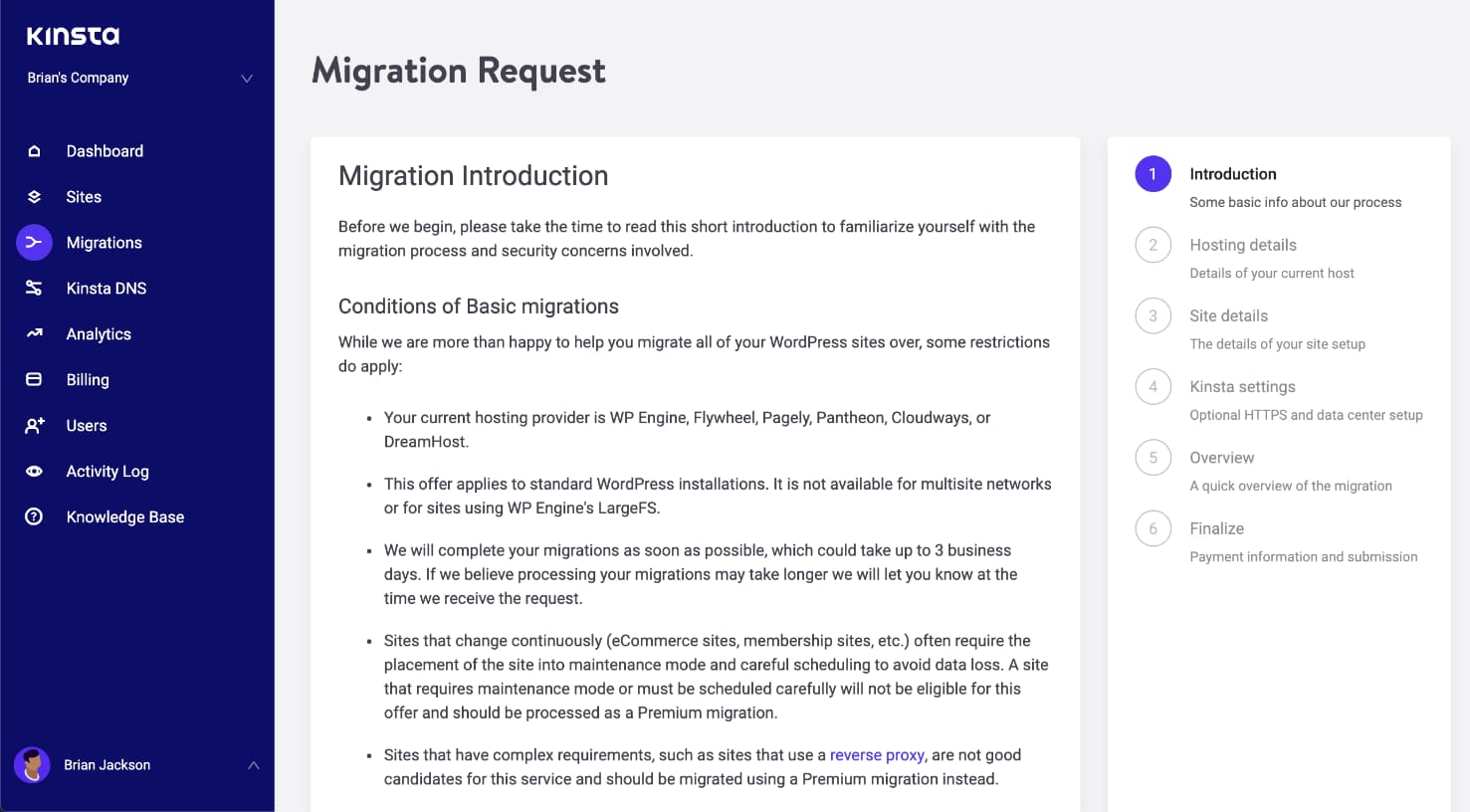Jump to the Overview step
The image size is (1470, 812).
click(x=1222, y=458)
